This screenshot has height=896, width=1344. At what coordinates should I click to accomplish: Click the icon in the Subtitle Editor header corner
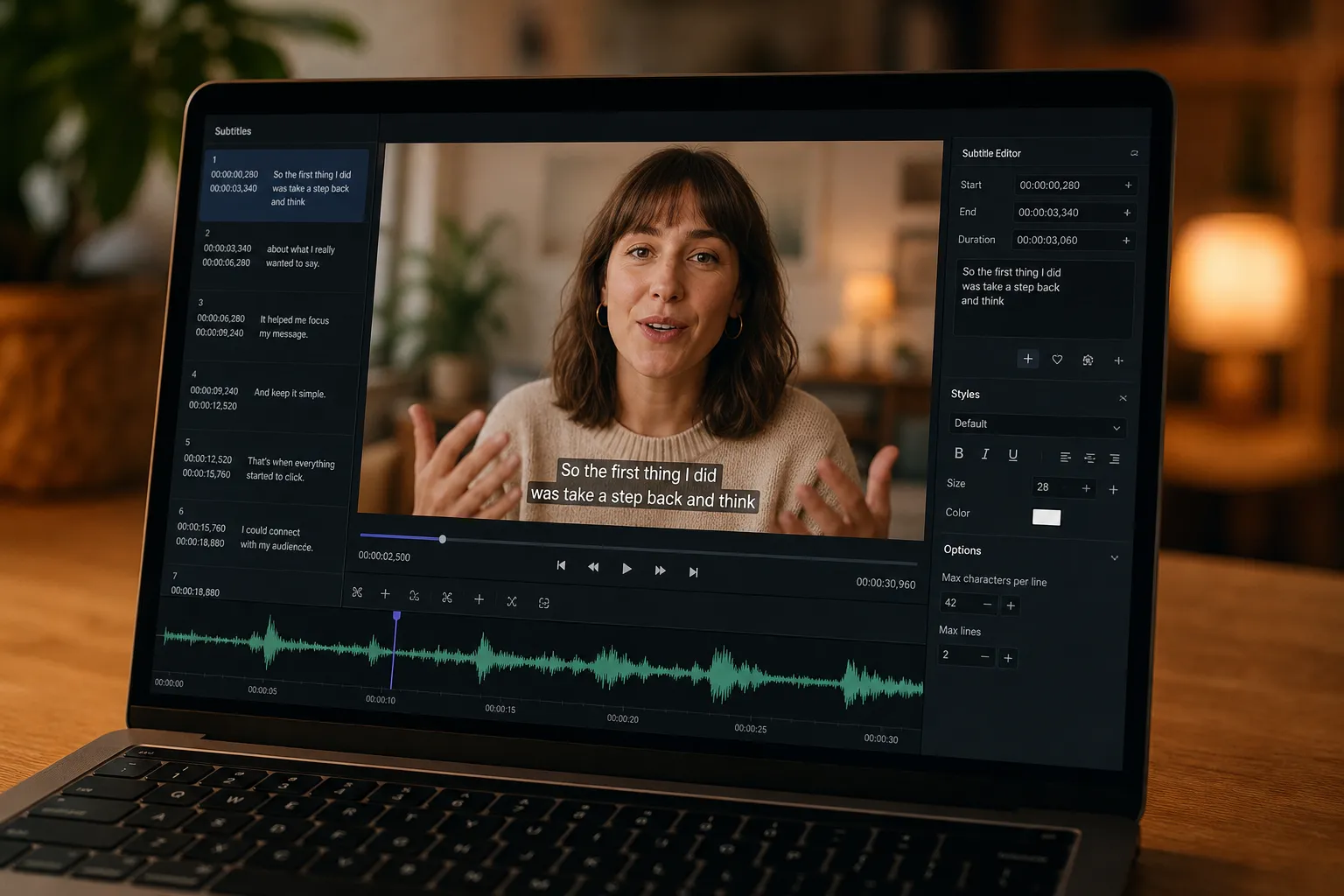pos(1134,153)
